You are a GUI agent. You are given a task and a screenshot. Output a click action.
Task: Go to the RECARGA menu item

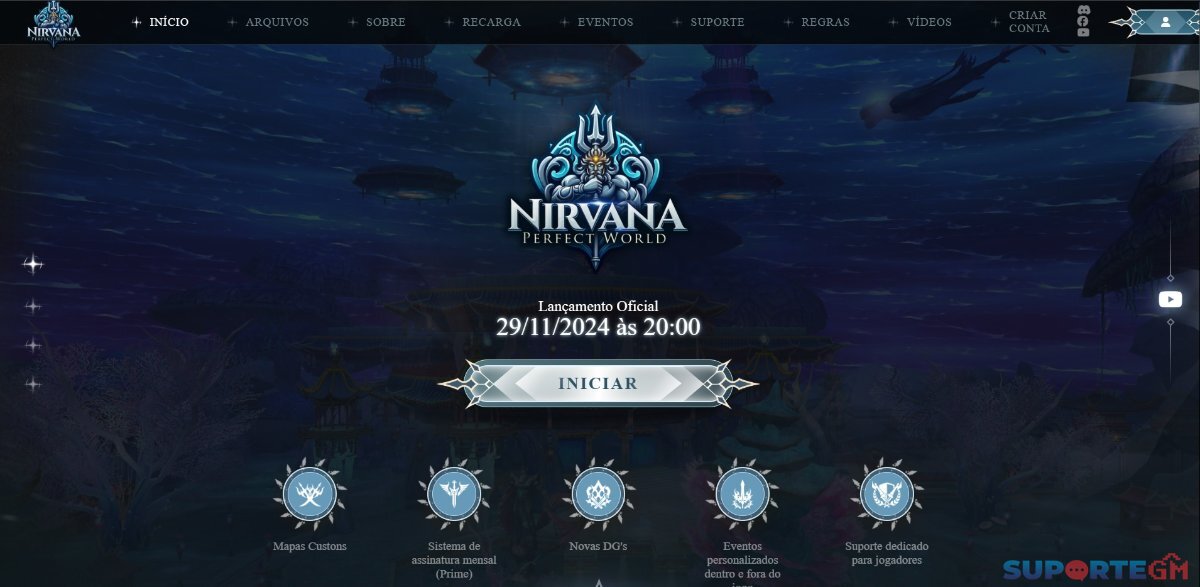point(491,22)
